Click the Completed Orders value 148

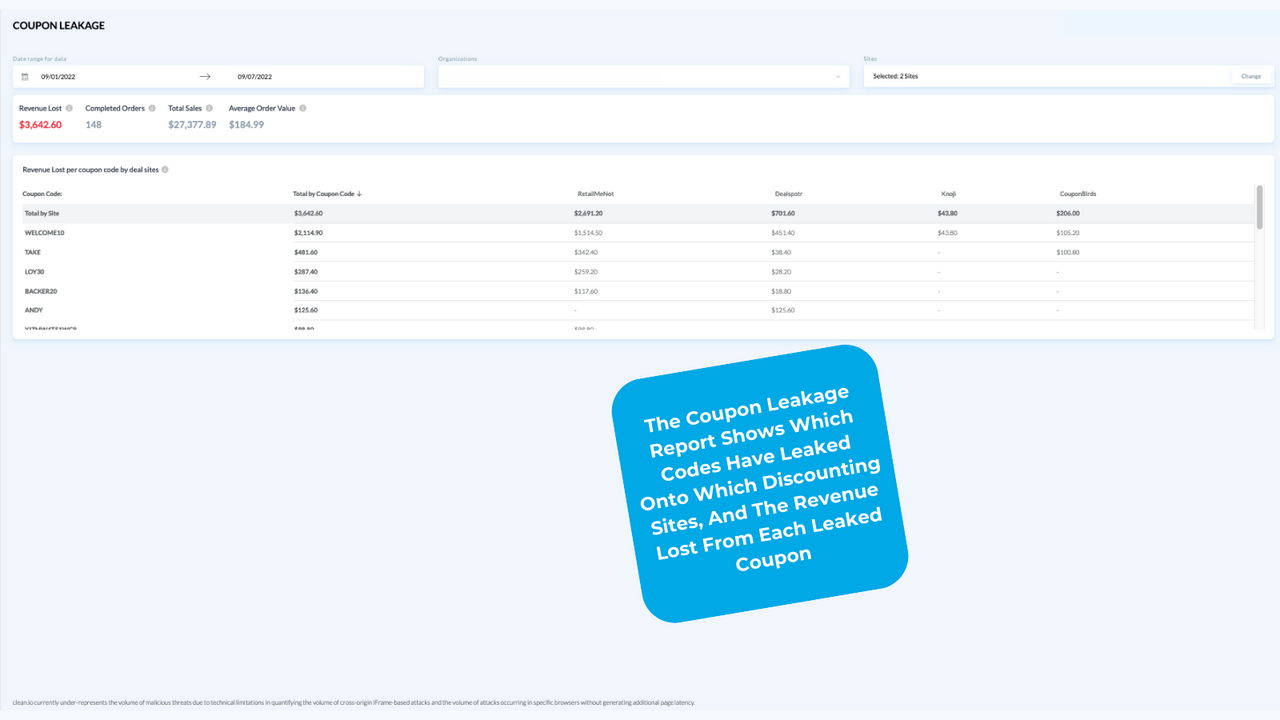93,125
